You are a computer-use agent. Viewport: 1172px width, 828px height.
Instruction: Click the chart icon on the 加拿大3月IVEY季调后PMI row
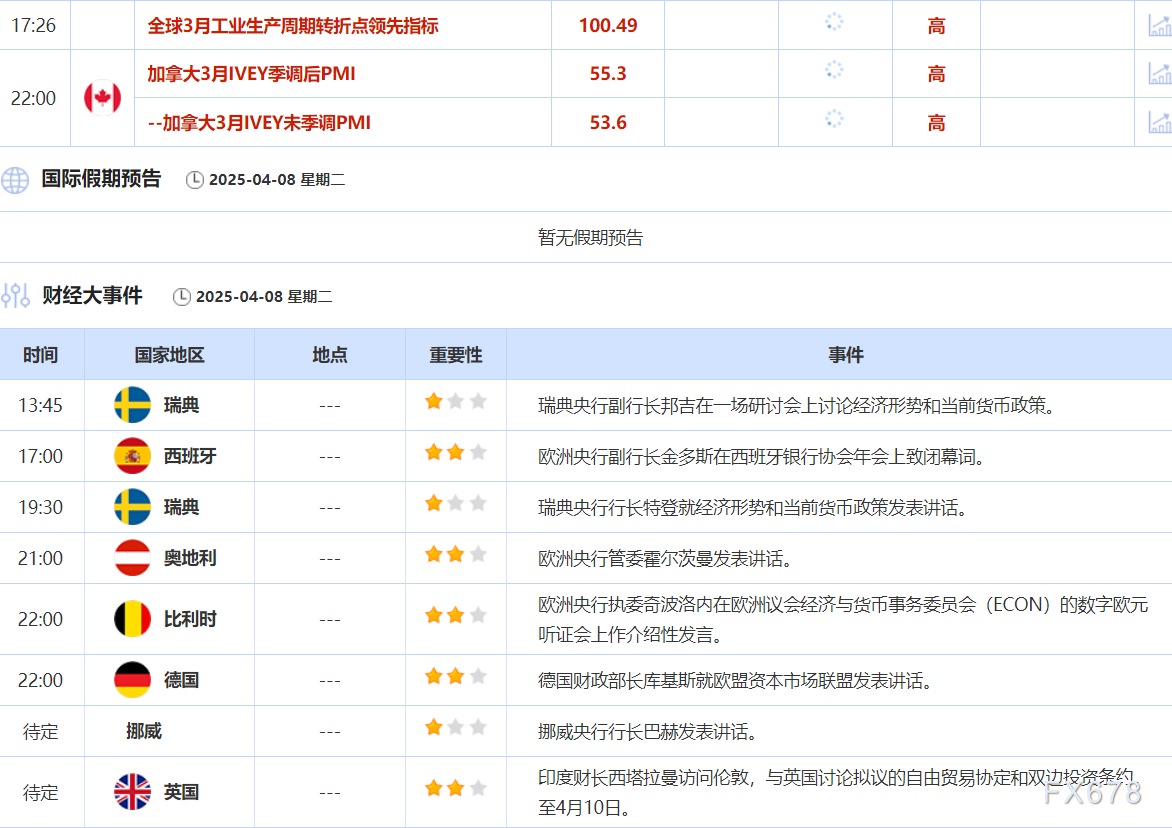tap(1159, 73)
